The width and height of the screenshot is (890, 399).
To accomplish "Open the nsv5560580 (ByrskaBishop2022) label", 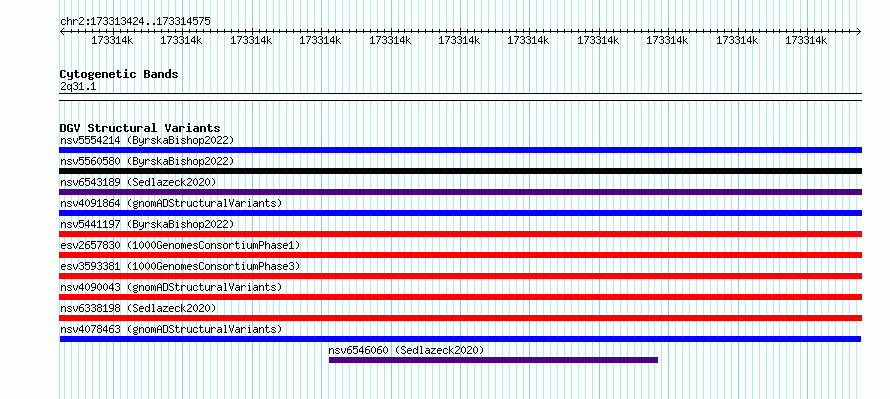I will click(146, 161).
